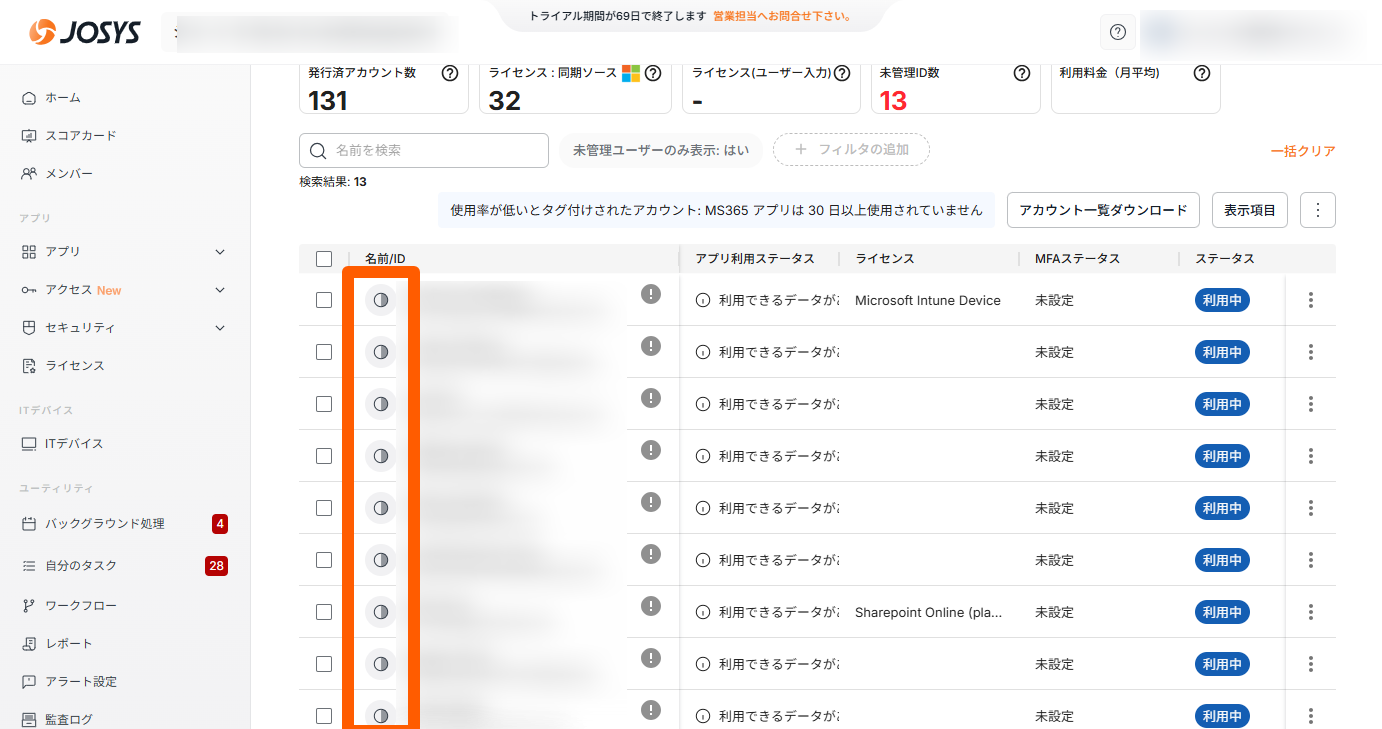This screenshot has width=1382, height=729.
Task: Click 一括クリア link to clear filters
Action: pos(1302,151)
